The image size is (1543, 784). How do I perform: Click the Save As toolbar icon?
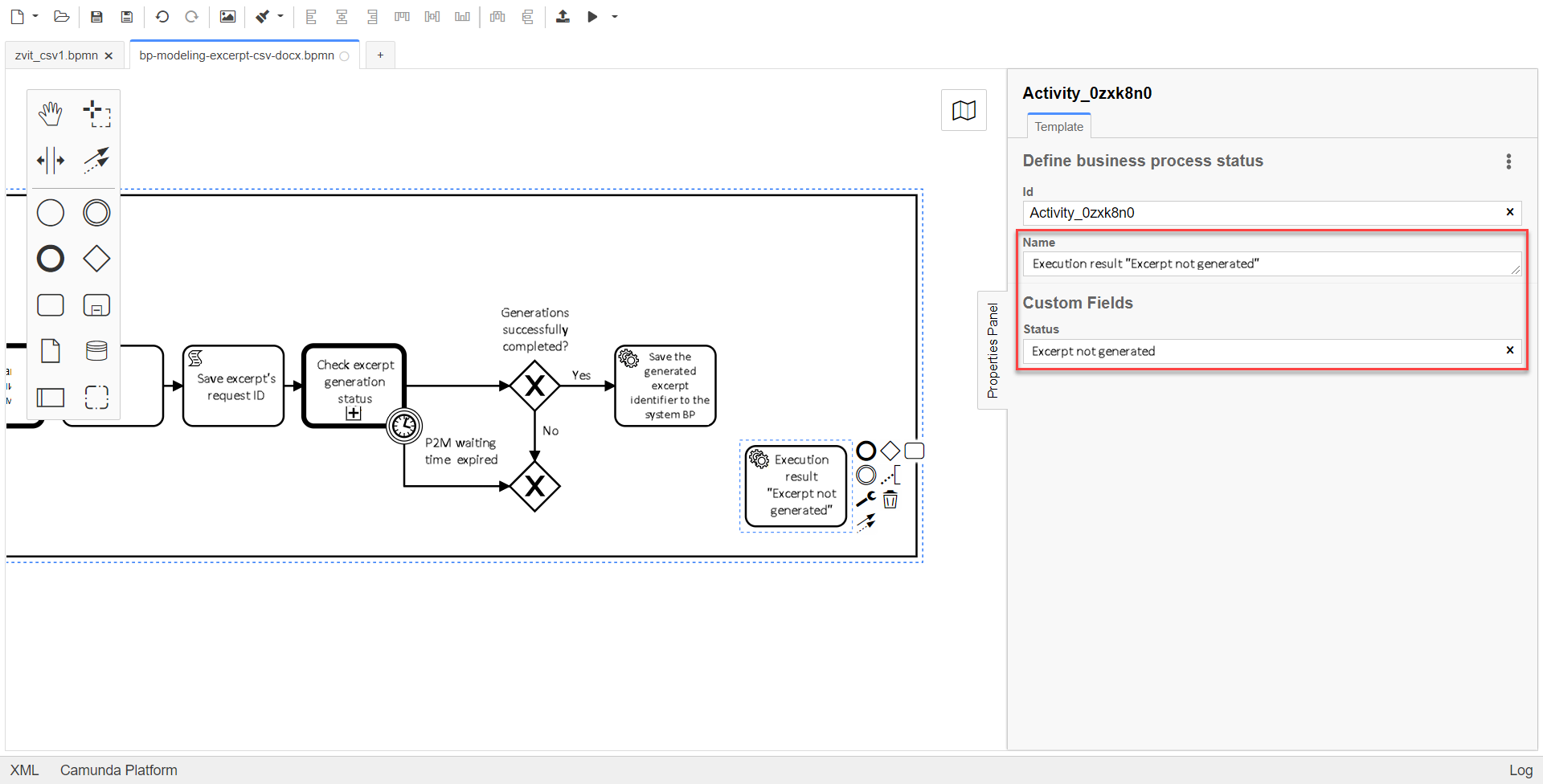coord(126,16)
